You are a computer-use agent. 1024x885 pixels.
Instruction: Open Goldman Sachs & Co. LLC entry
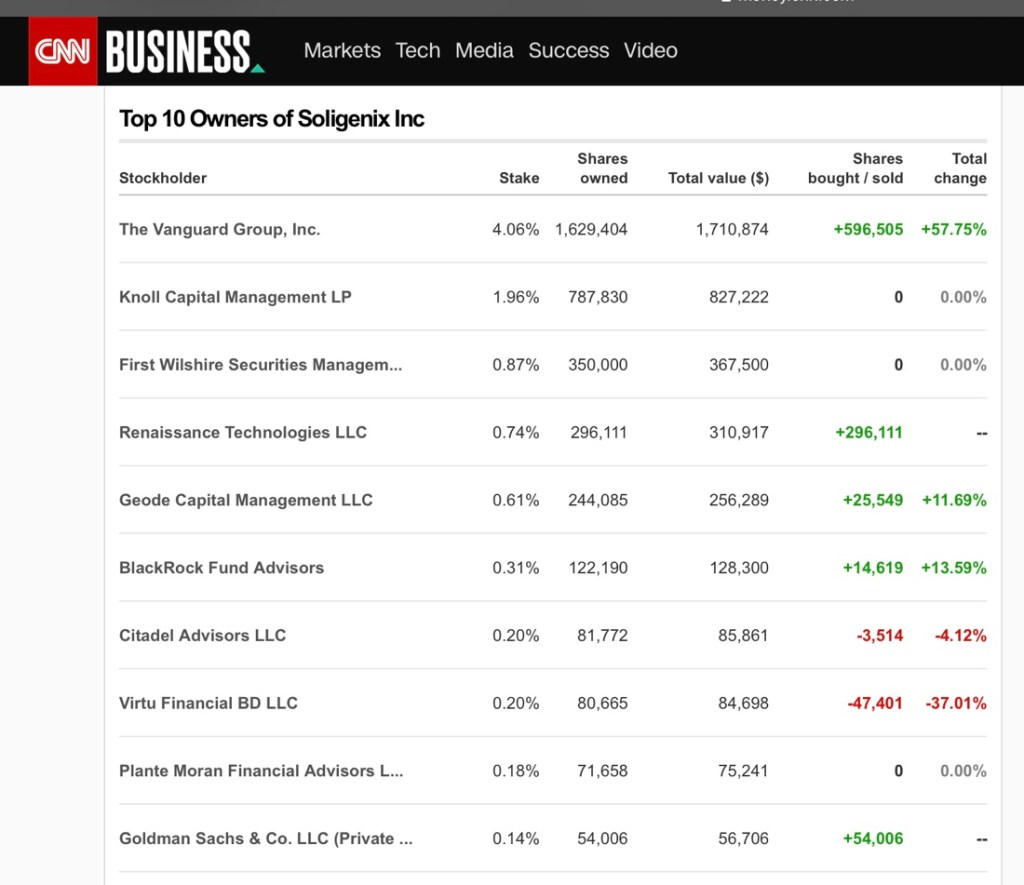coord(265,838)
